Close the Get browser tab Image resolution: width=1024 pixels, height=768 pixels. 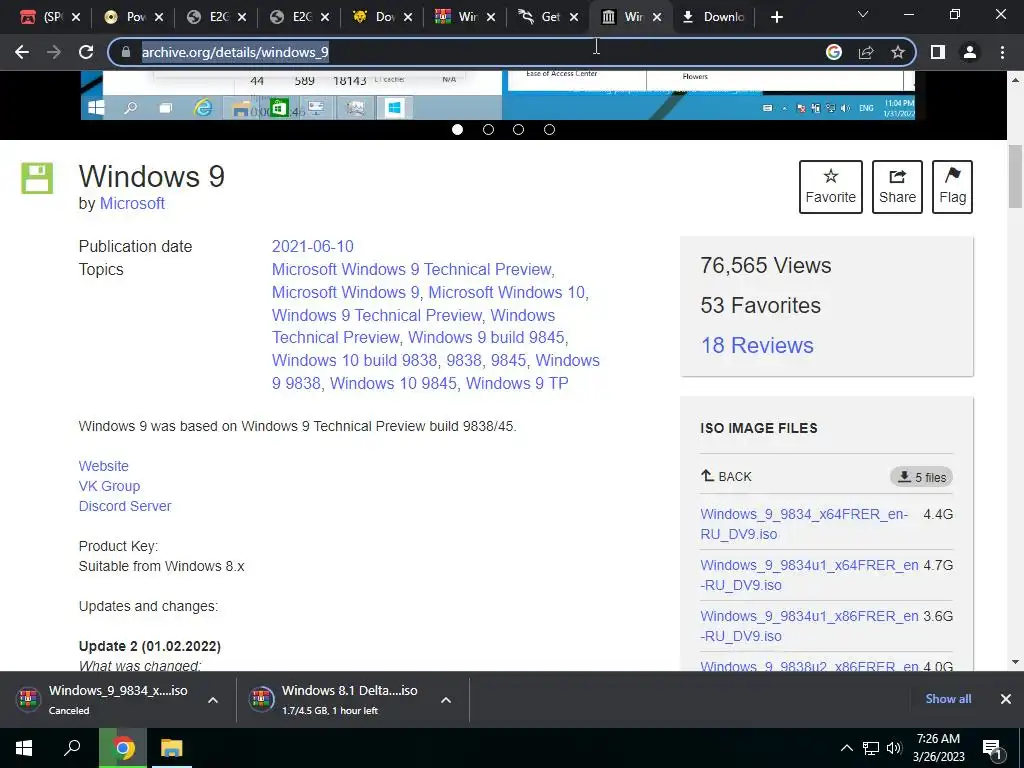click(574, 17)
